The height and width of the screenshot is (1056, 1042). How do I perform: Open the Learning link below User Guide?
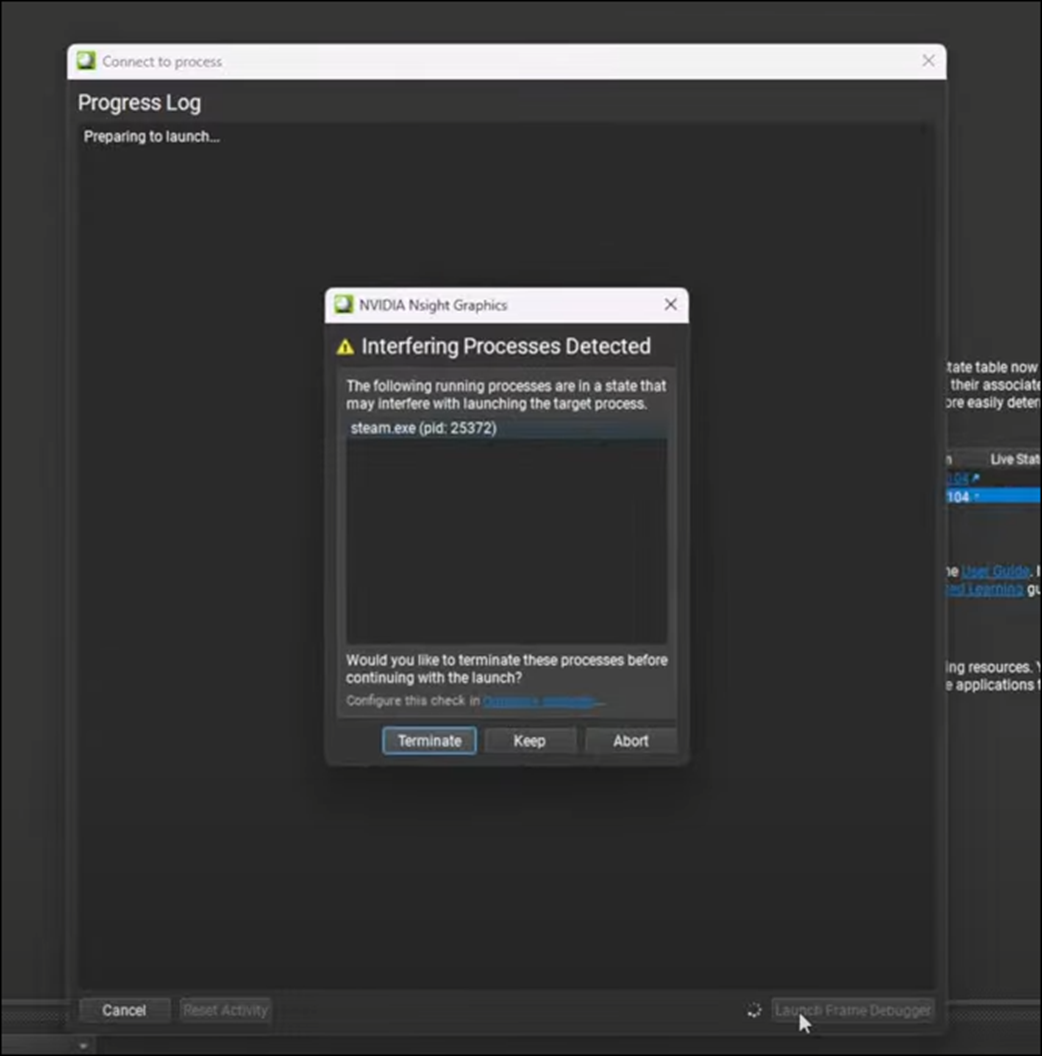[985, 589]
